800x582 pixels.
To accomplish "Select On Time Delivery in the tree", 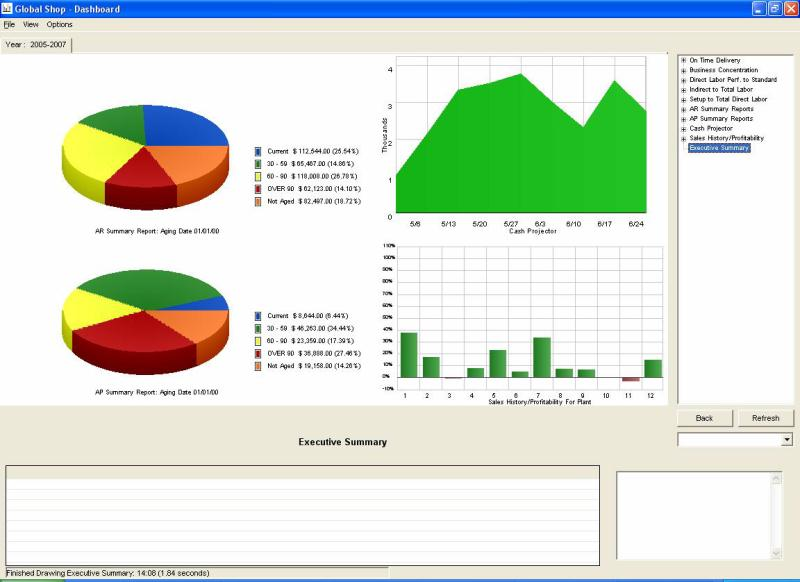I will [714, 60].
